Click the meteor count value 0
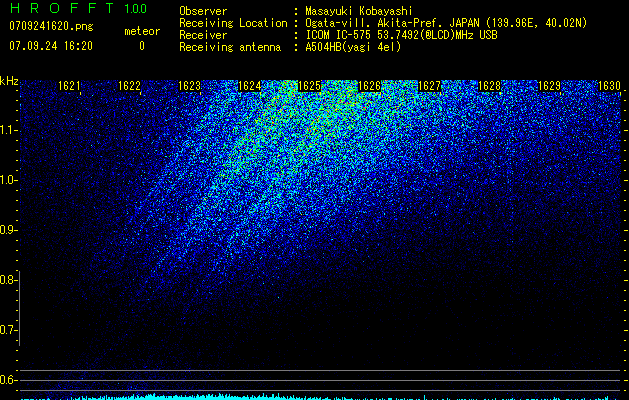Screen dimensions: 629x400 coord(142,46)
